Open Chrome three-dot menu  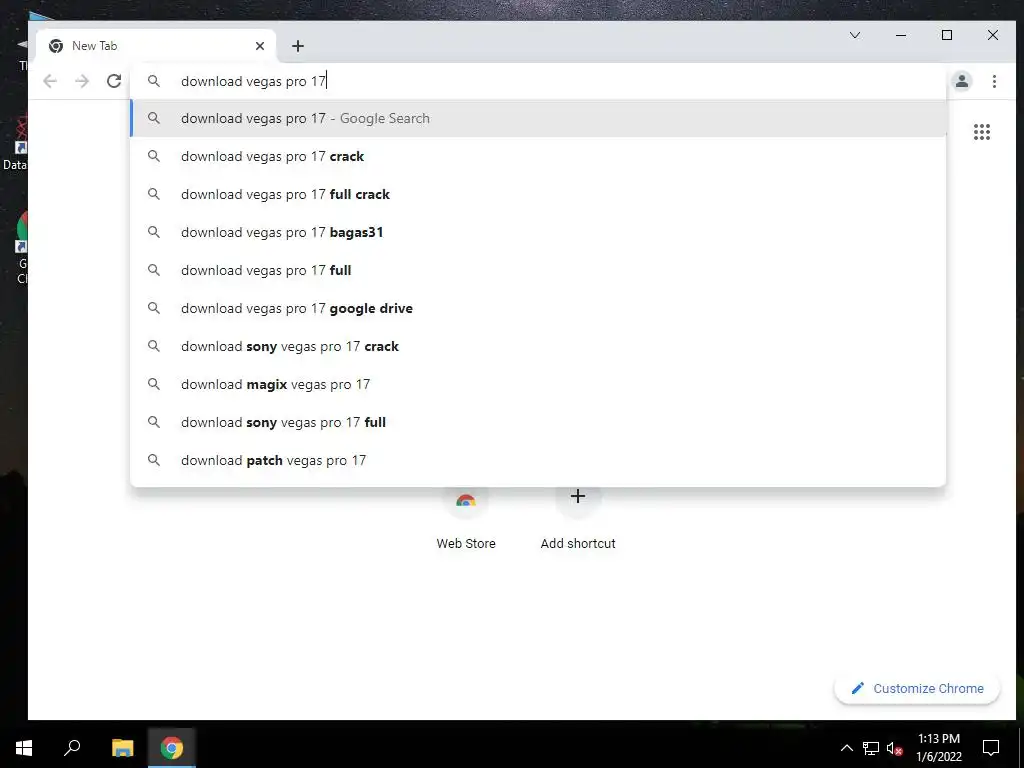click(x=994, y=81)
